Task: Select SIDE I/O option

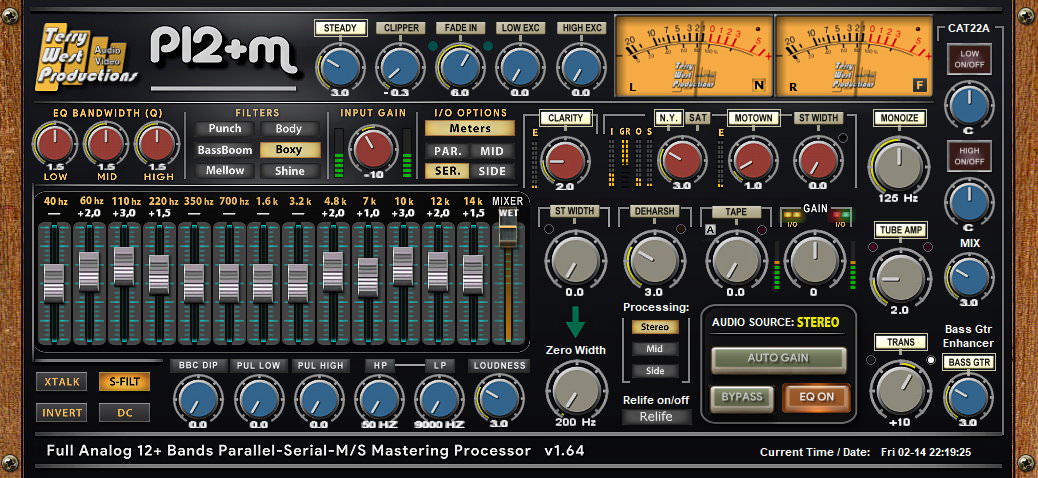Action: click(493, 171)
